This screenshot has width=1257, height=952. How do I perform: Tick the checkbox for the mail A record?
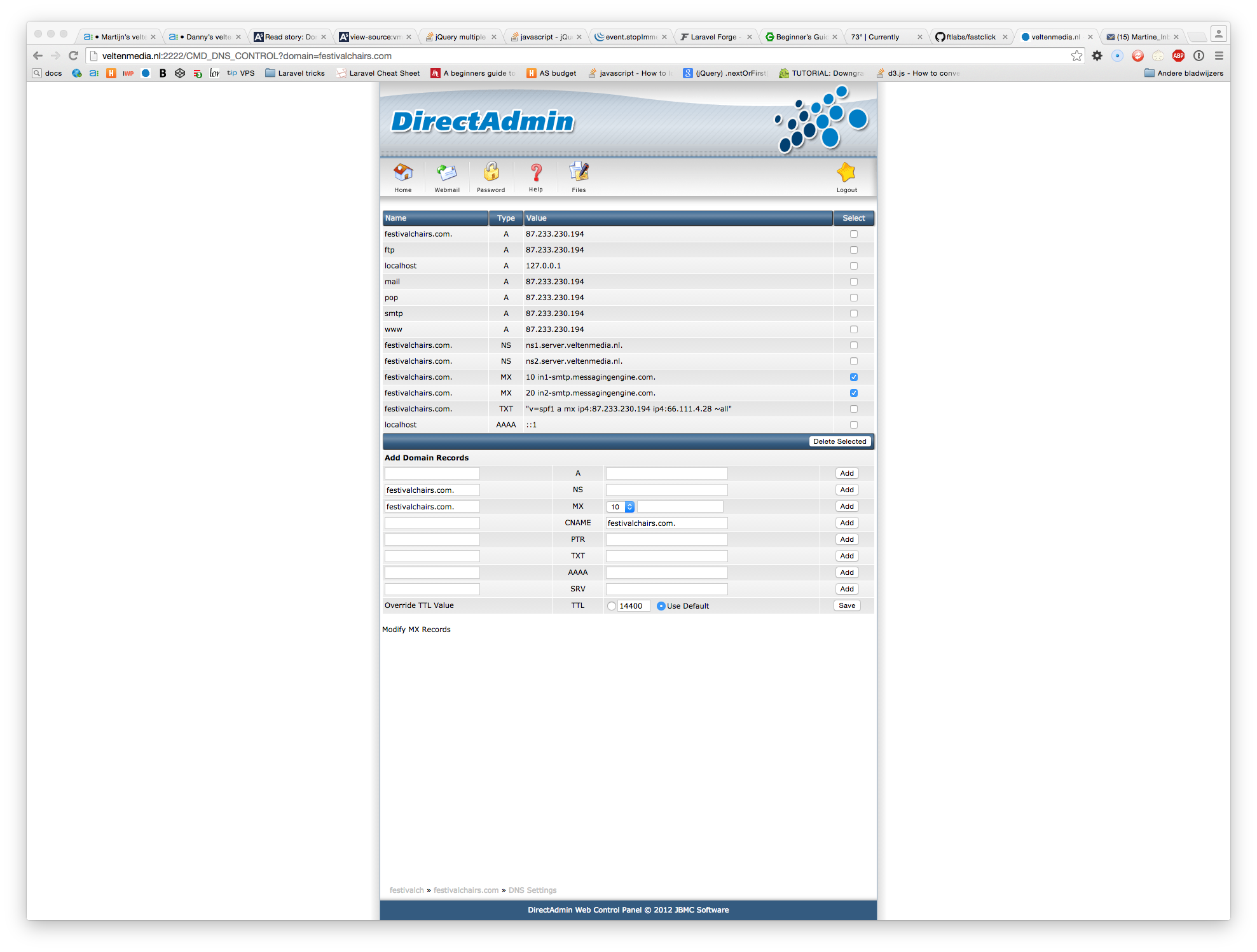pos(854,282)
